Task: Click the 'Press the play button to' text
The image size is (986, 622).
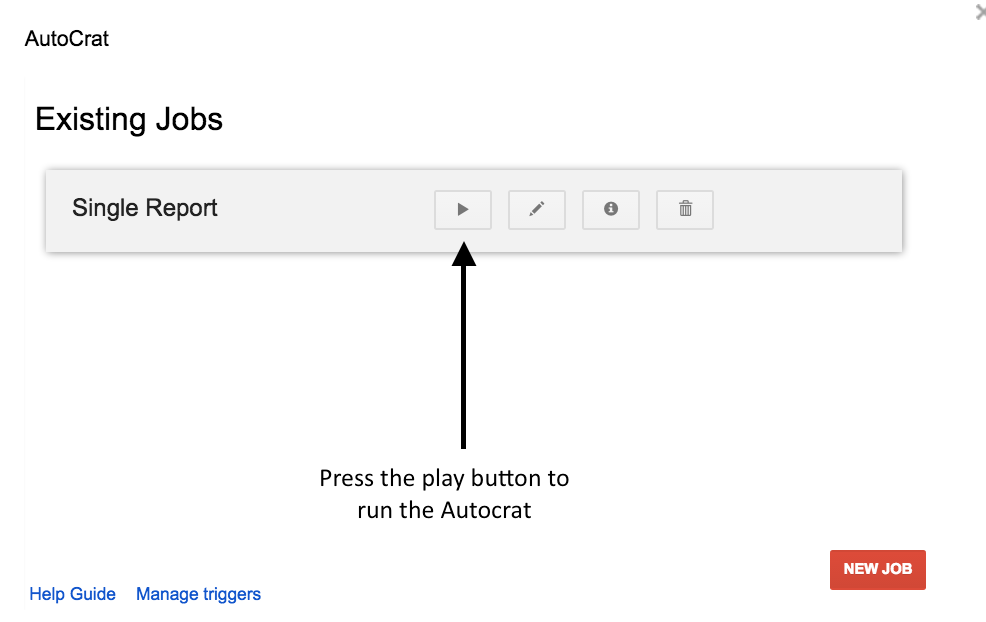Action: coord(444,479)
